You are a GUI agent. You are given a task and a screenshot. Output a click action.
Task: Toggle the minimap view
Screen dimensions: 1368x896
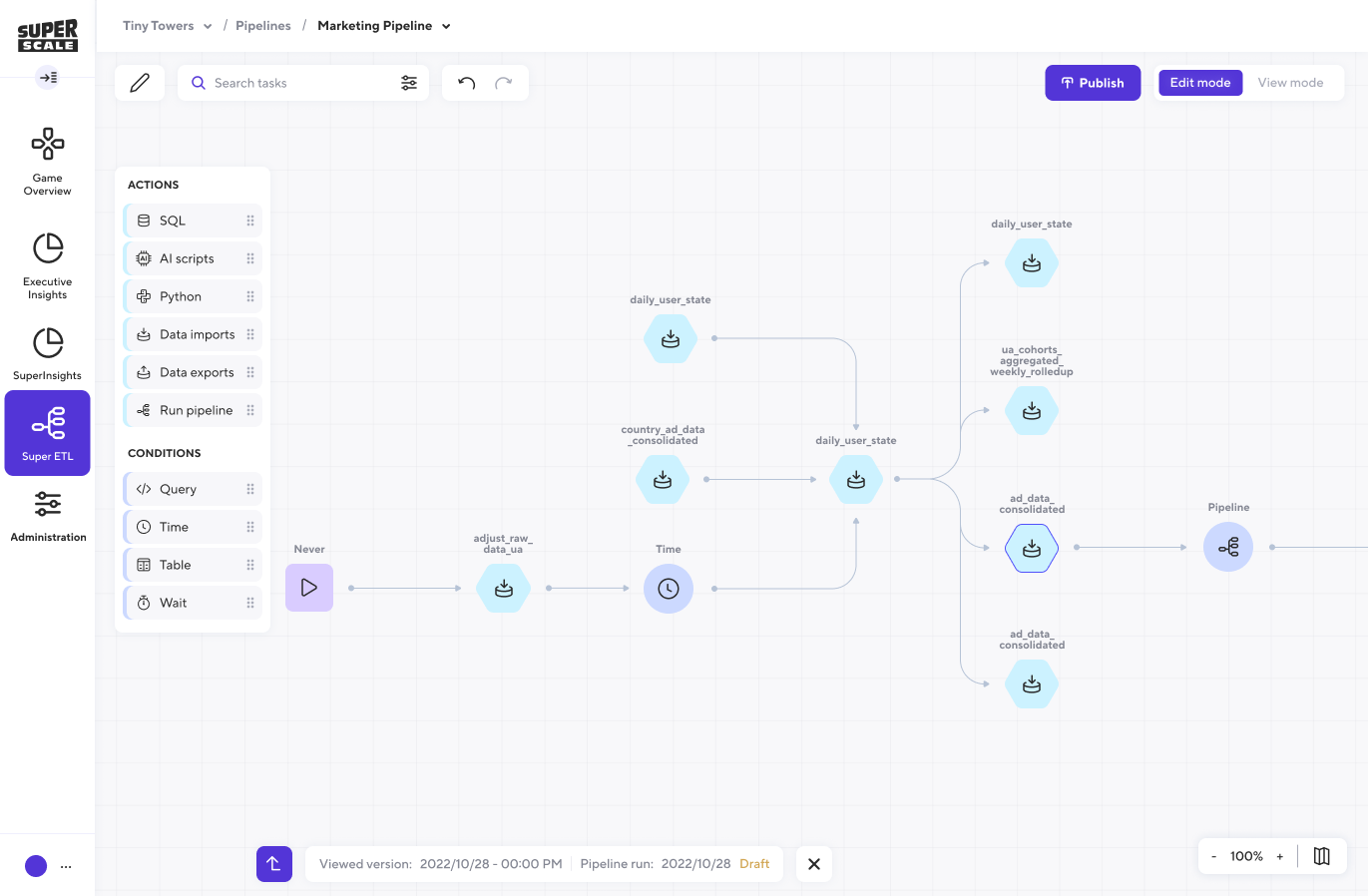point(1322,856)
